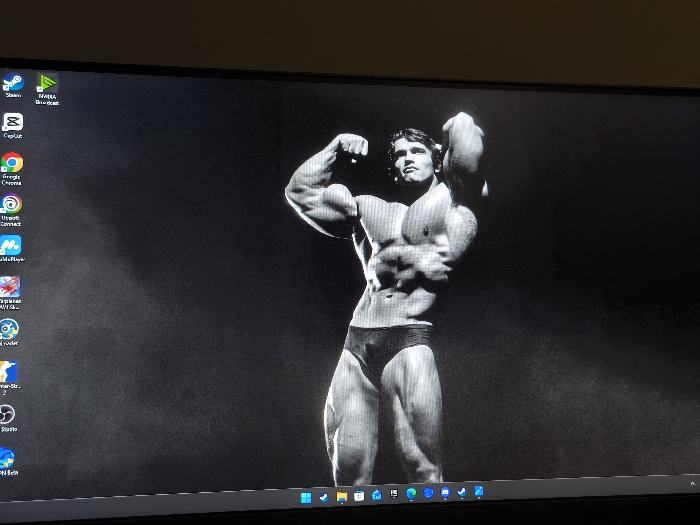The image size is (700, 525).
Task: Click Steam taskbar icon beside Start button
Action: [324, 497]
